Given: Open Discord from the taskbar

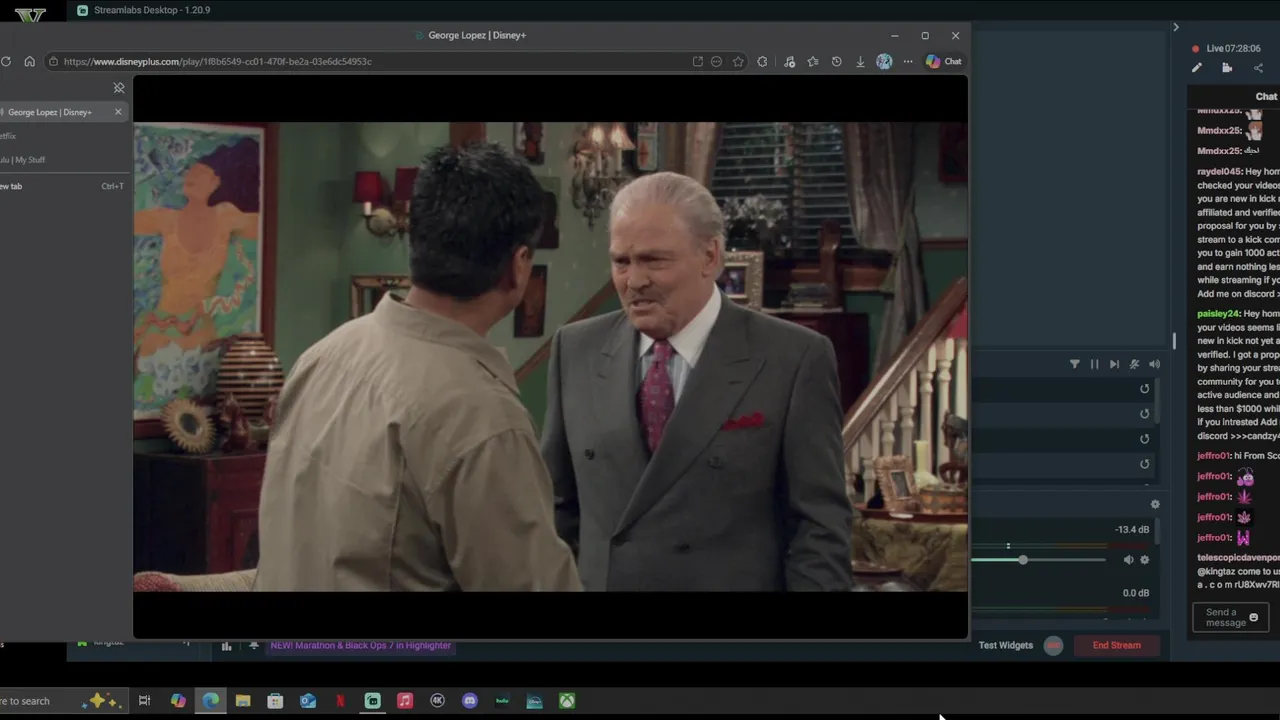Looking at the screenshot, I should coord(470,701).
